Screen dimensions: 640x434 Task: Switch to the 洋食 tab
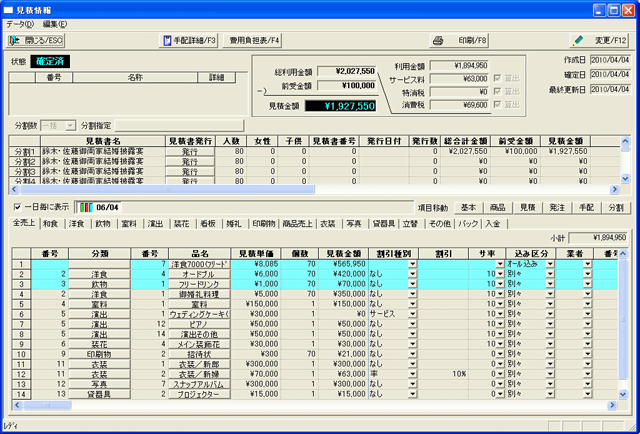point(75,222)
